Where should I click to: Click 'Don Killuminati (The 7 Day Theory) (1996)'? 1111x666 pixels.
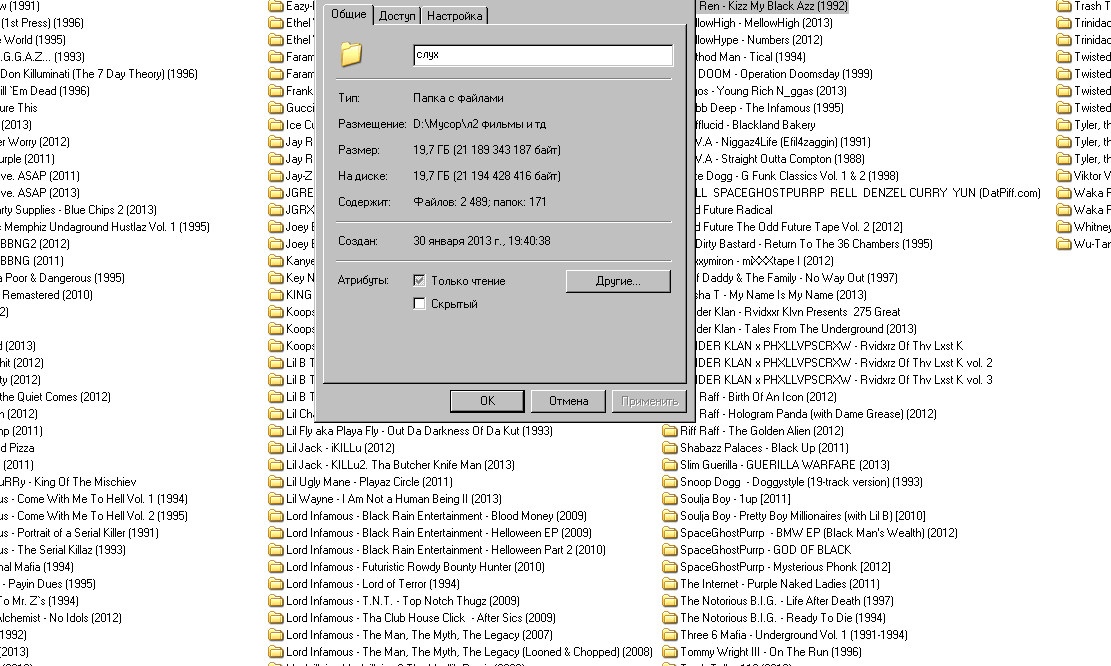point(99,74)
